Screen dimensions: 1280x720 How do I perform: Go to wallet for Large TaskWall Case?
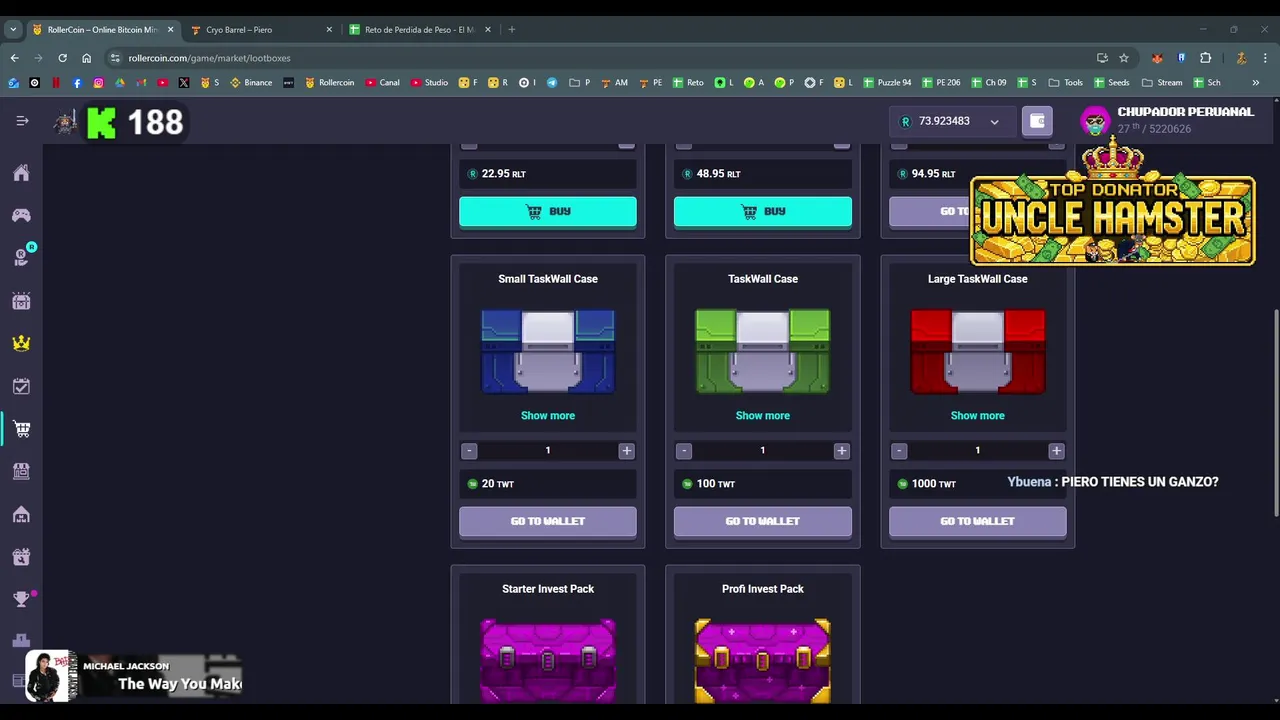coord(978,522)
